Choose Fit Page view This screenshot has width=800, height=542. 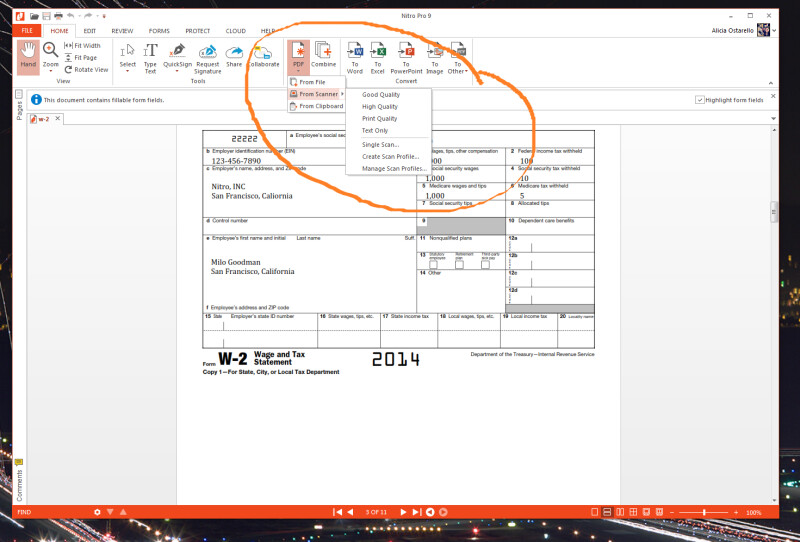[x=81, y=58]
